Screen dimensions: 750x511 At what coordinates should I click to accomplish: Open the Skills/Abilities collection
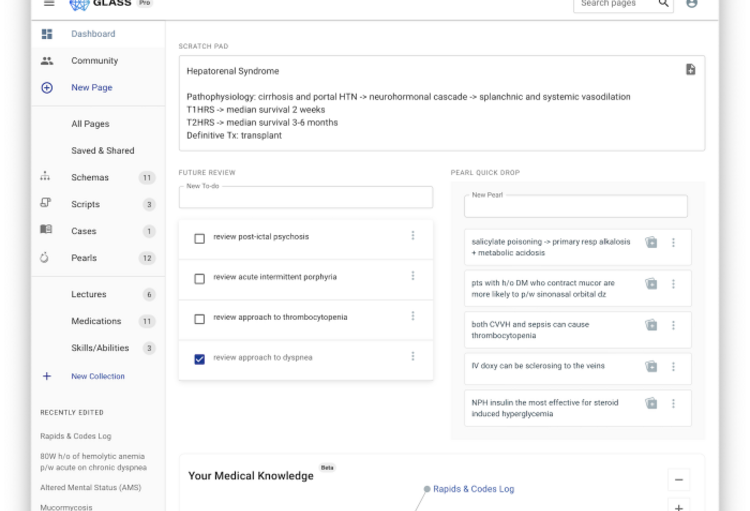[x=100, y=348]
